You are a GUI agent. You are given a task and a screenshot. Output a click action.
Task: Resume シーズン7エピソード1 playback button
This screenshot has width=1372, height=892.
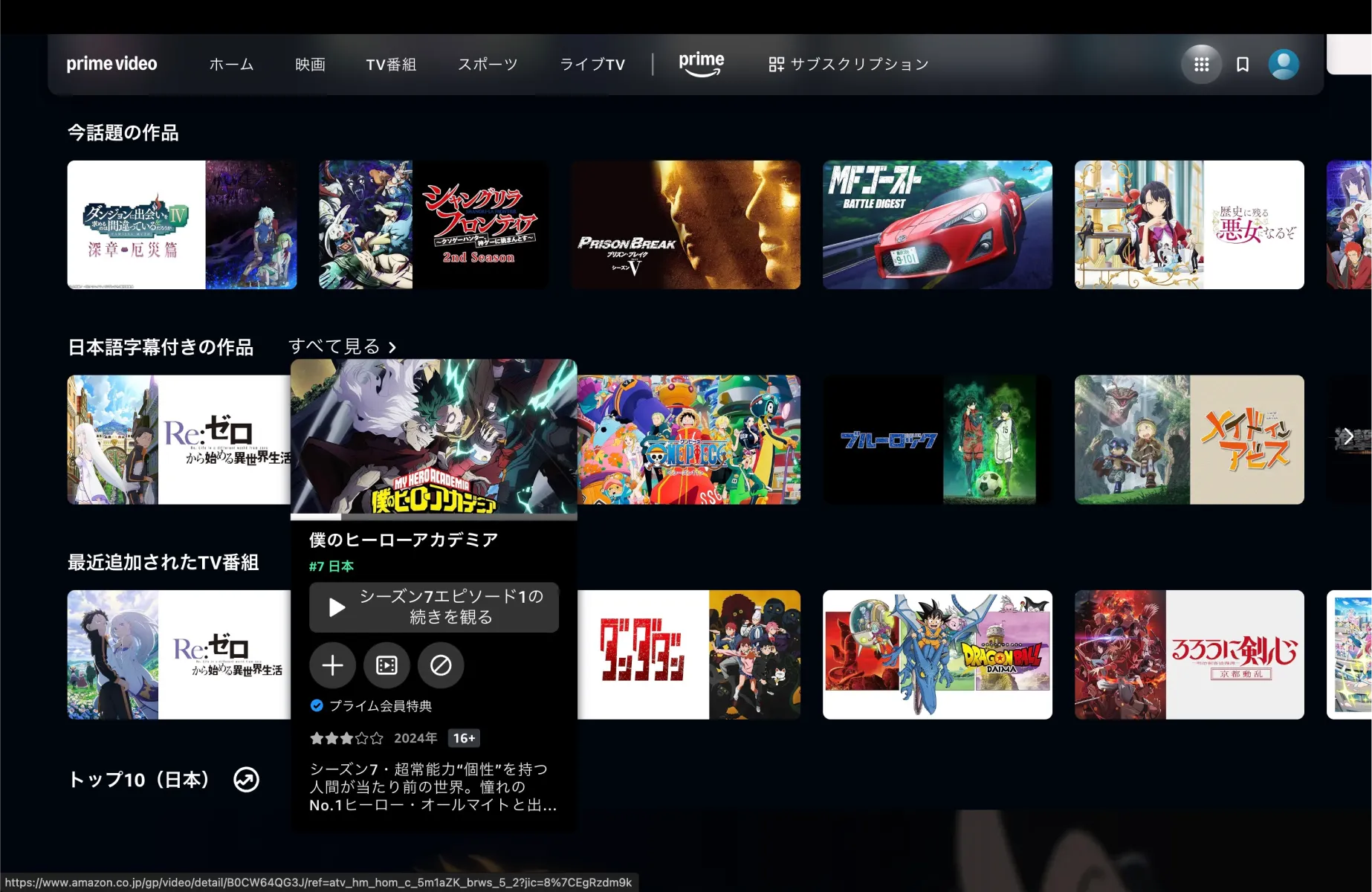(435, 607)
